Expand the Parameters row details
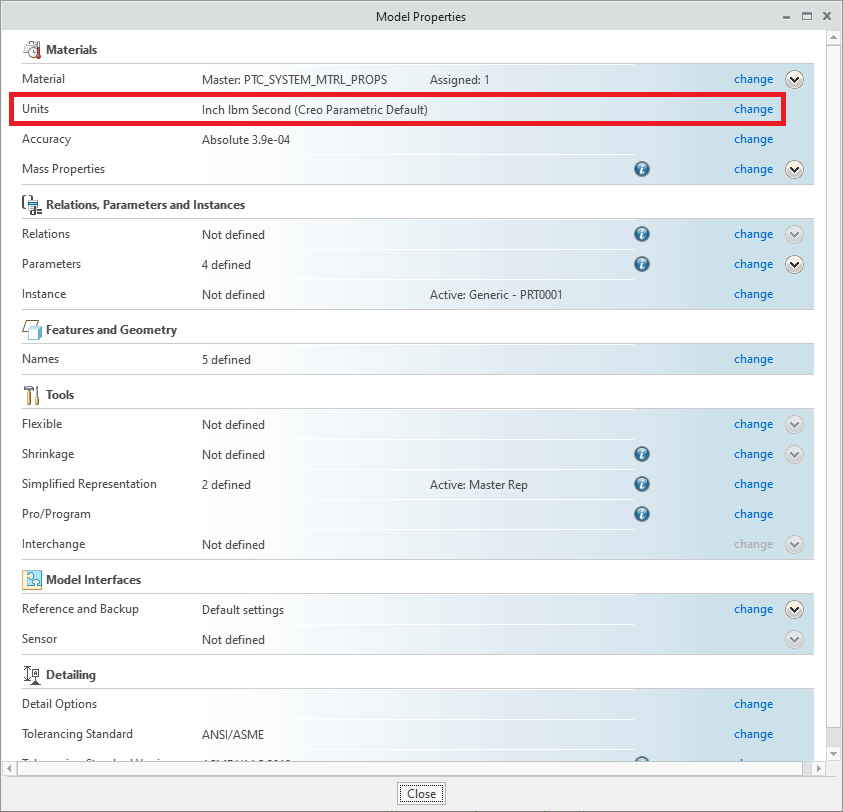 (x=794, y=264)
